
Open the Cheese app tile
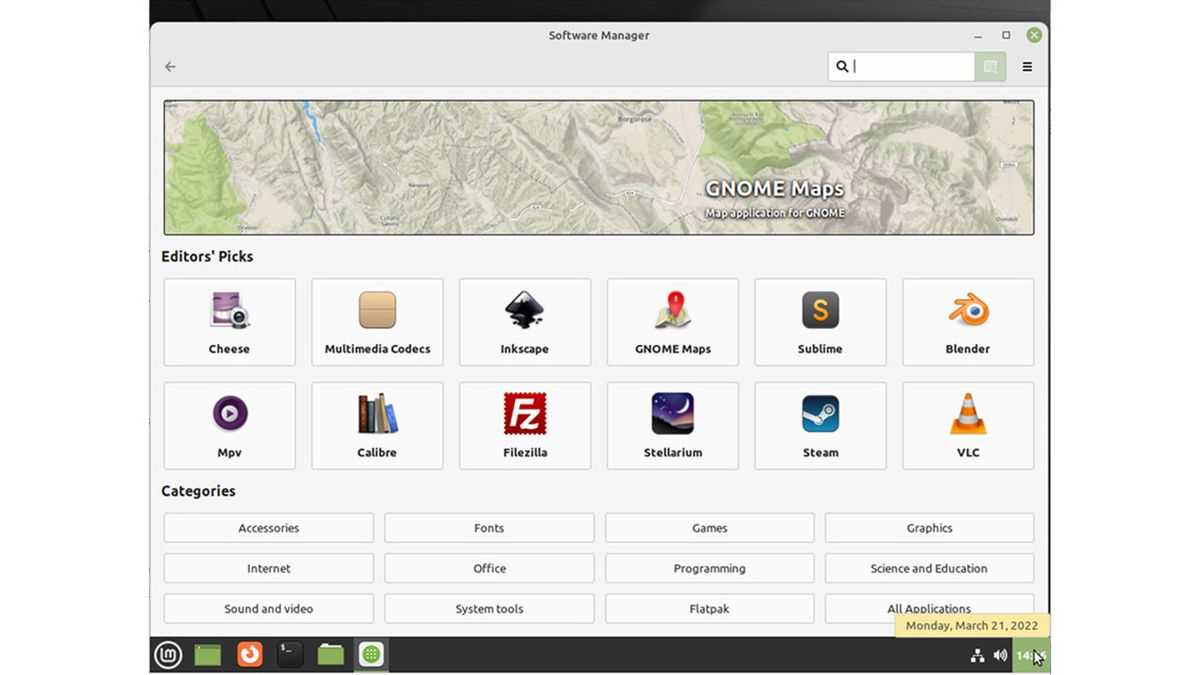(229, 322)
